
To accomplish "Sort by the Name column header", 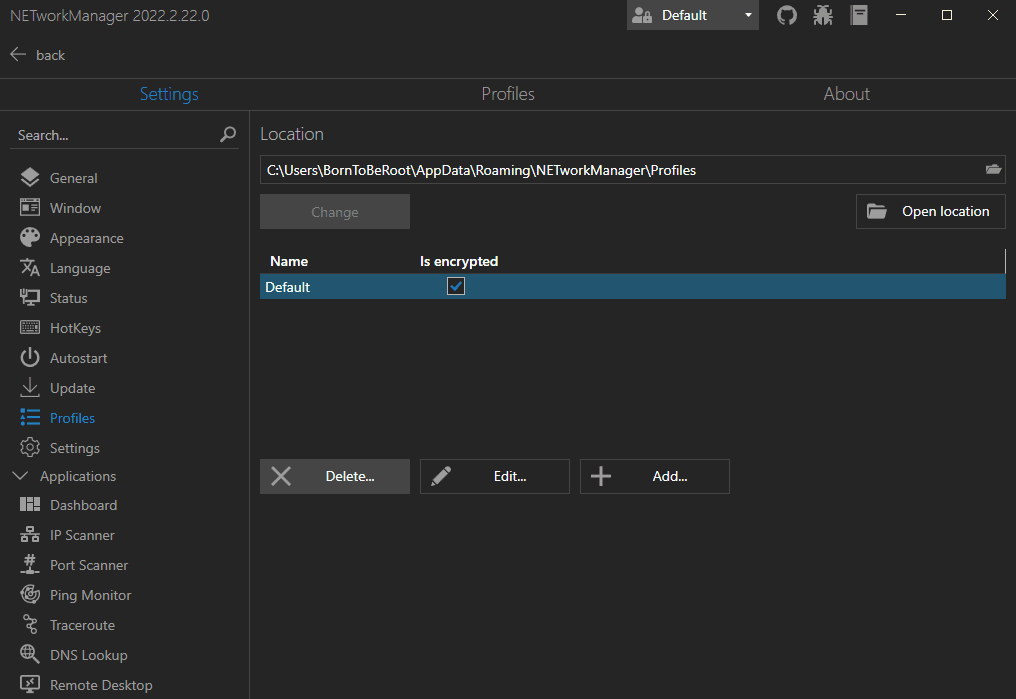I will point(289,261).
